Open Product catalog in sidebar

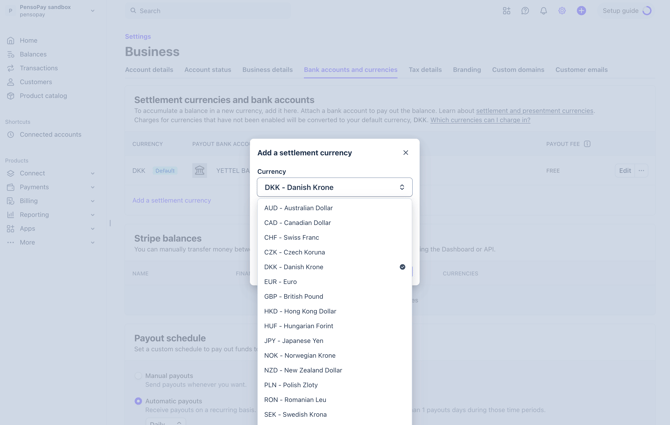[x=43, y=96]
